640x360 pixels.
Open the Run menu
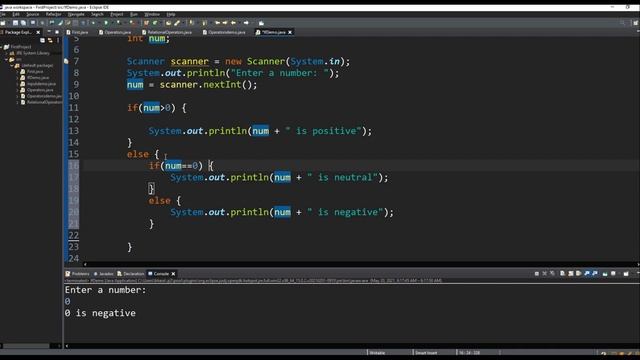coord(134,14)
